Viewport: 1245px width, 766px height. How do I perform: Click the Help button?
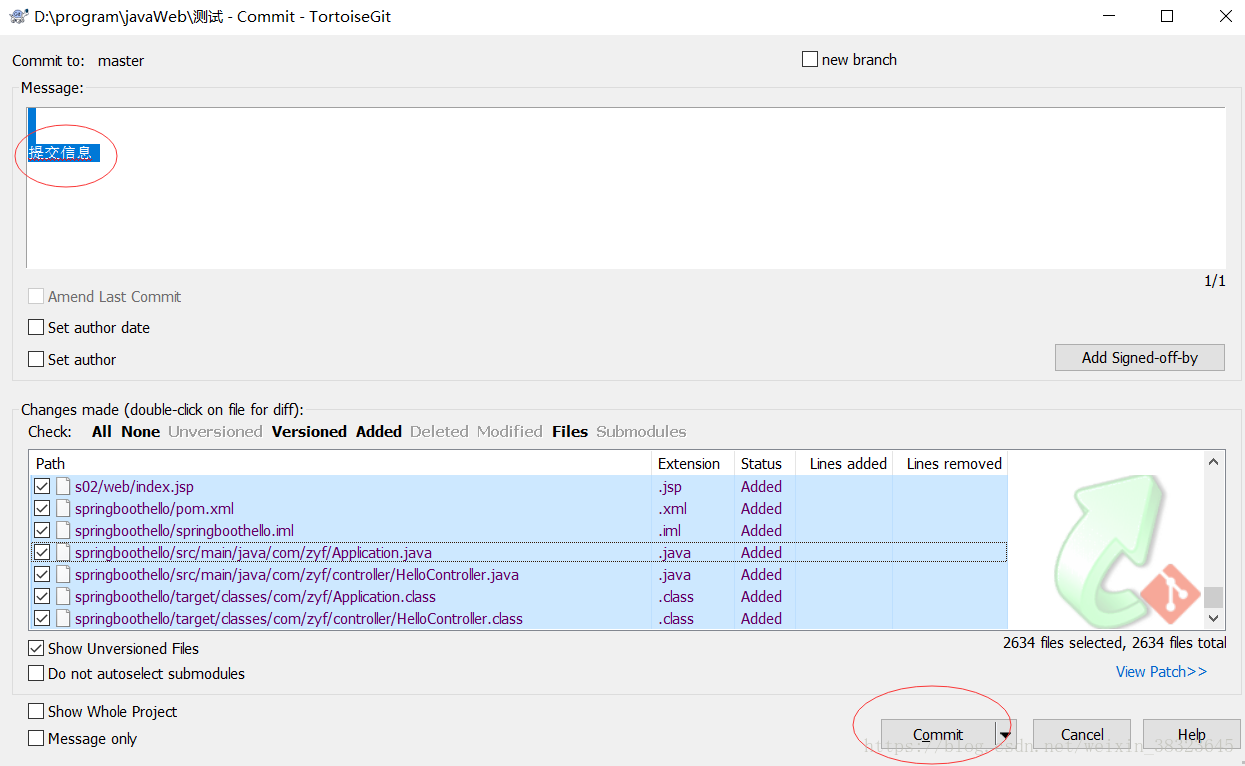tap(1191, 735)
